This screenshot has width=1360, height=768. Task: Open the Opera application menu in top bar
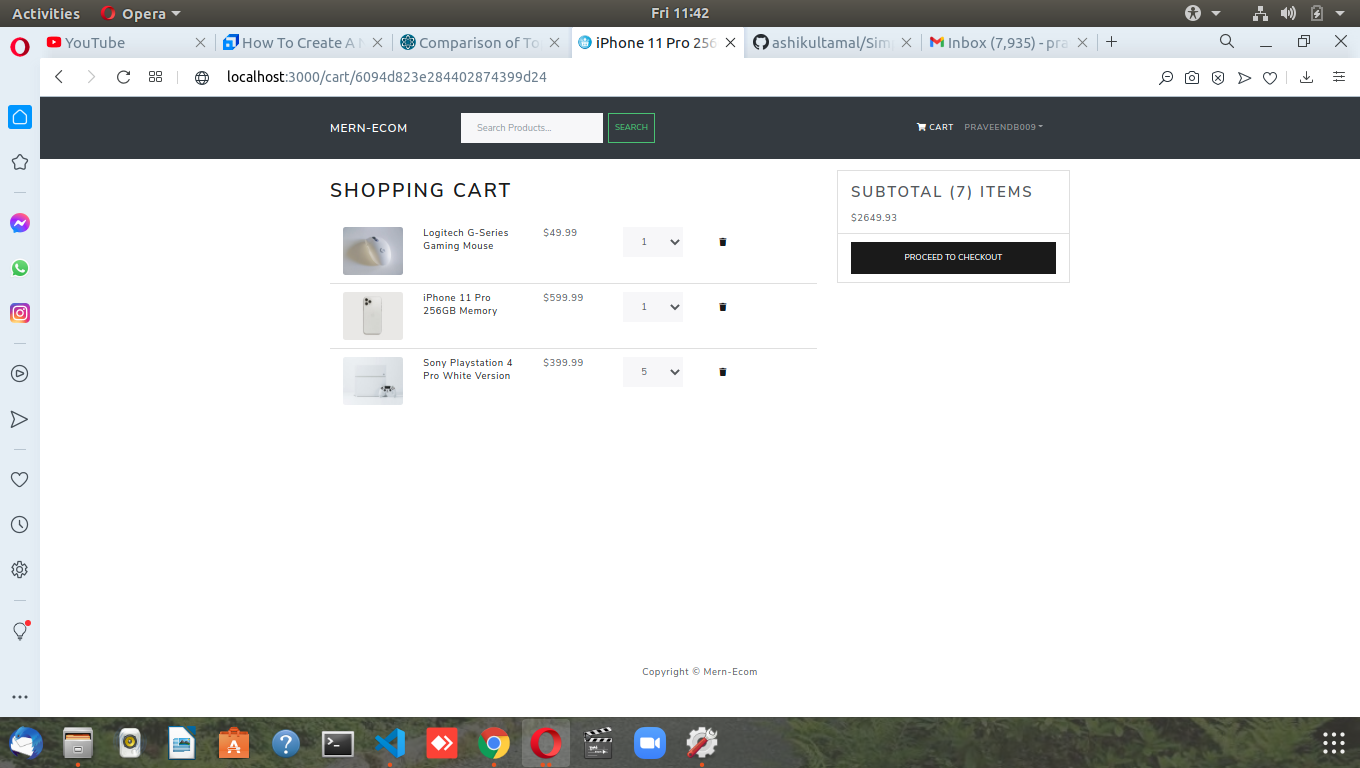coord(141,13)
